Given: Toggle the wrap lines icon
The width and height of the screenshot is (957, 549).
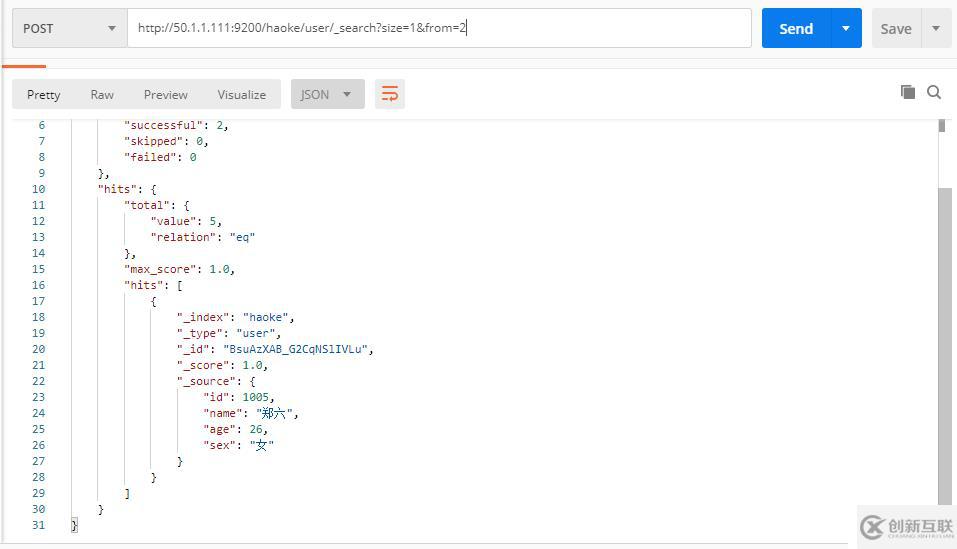Looking at the screenshot, I should (389, 94).
